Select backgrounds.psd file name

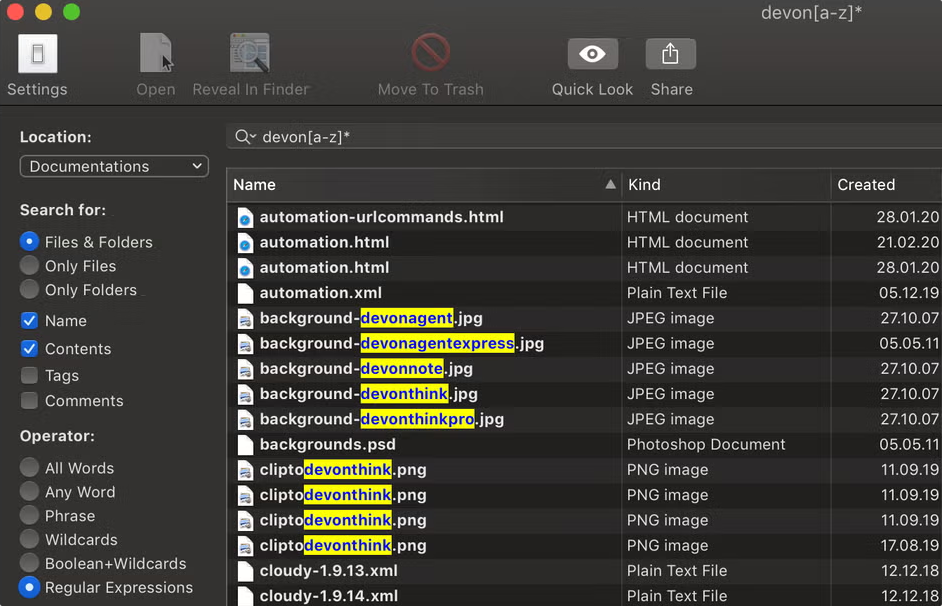[x=327, y=444]
